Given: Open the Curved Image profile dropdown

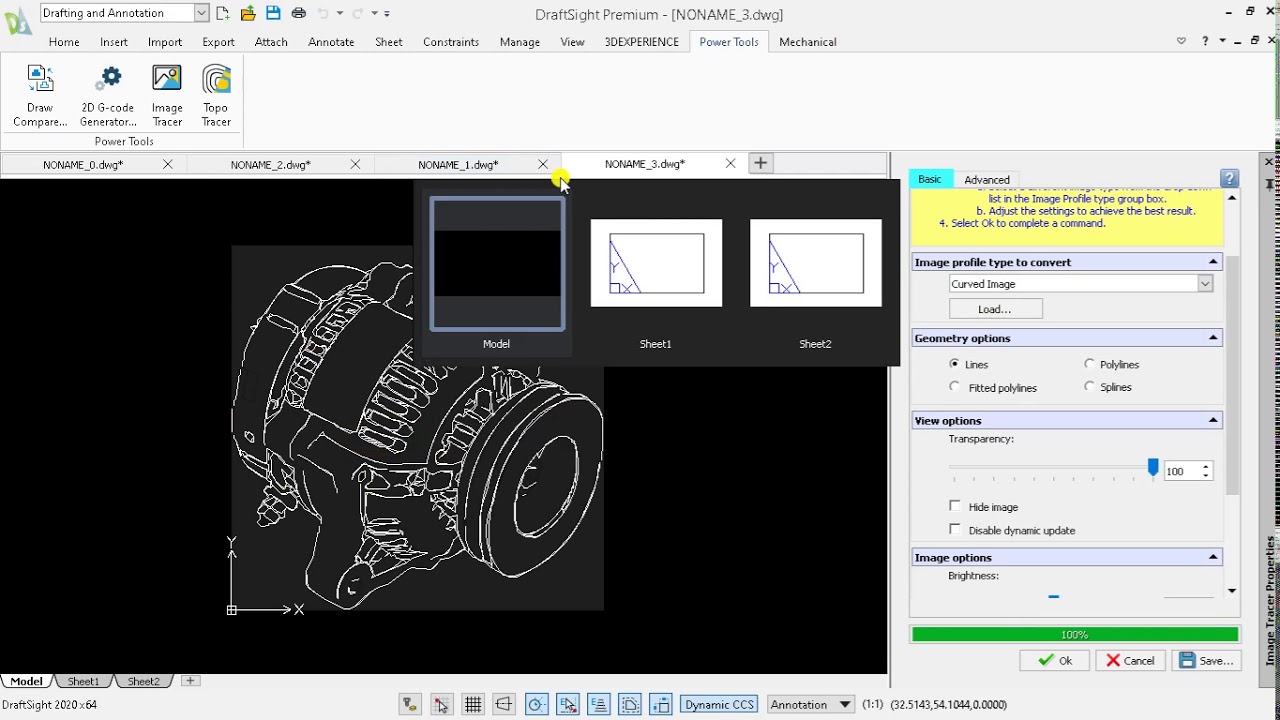Looking at the screenshot, I should pyautogui.click(x=1205, y=284).
